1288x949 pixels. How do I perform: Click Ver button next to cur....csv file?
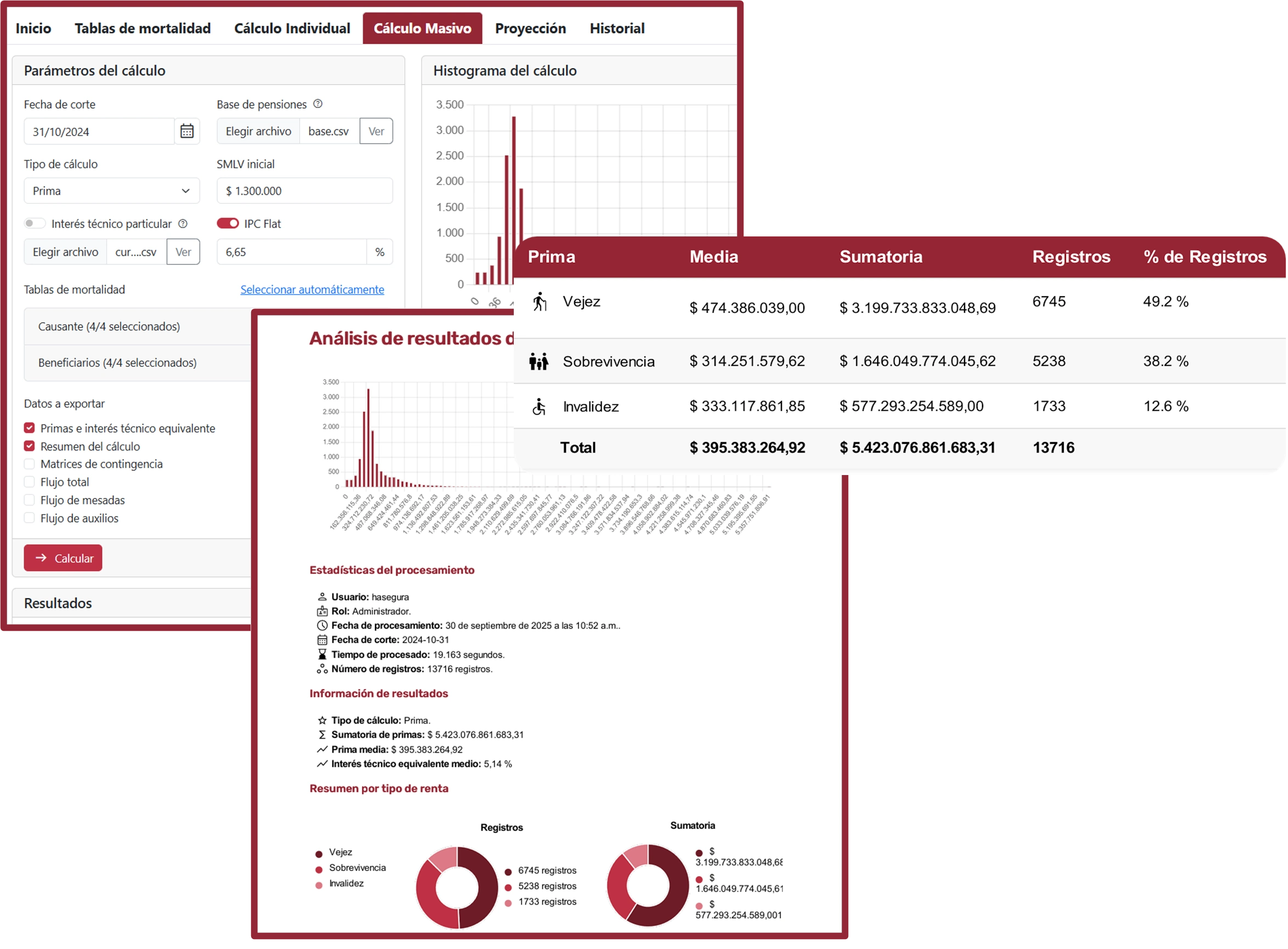pos(183,252)
